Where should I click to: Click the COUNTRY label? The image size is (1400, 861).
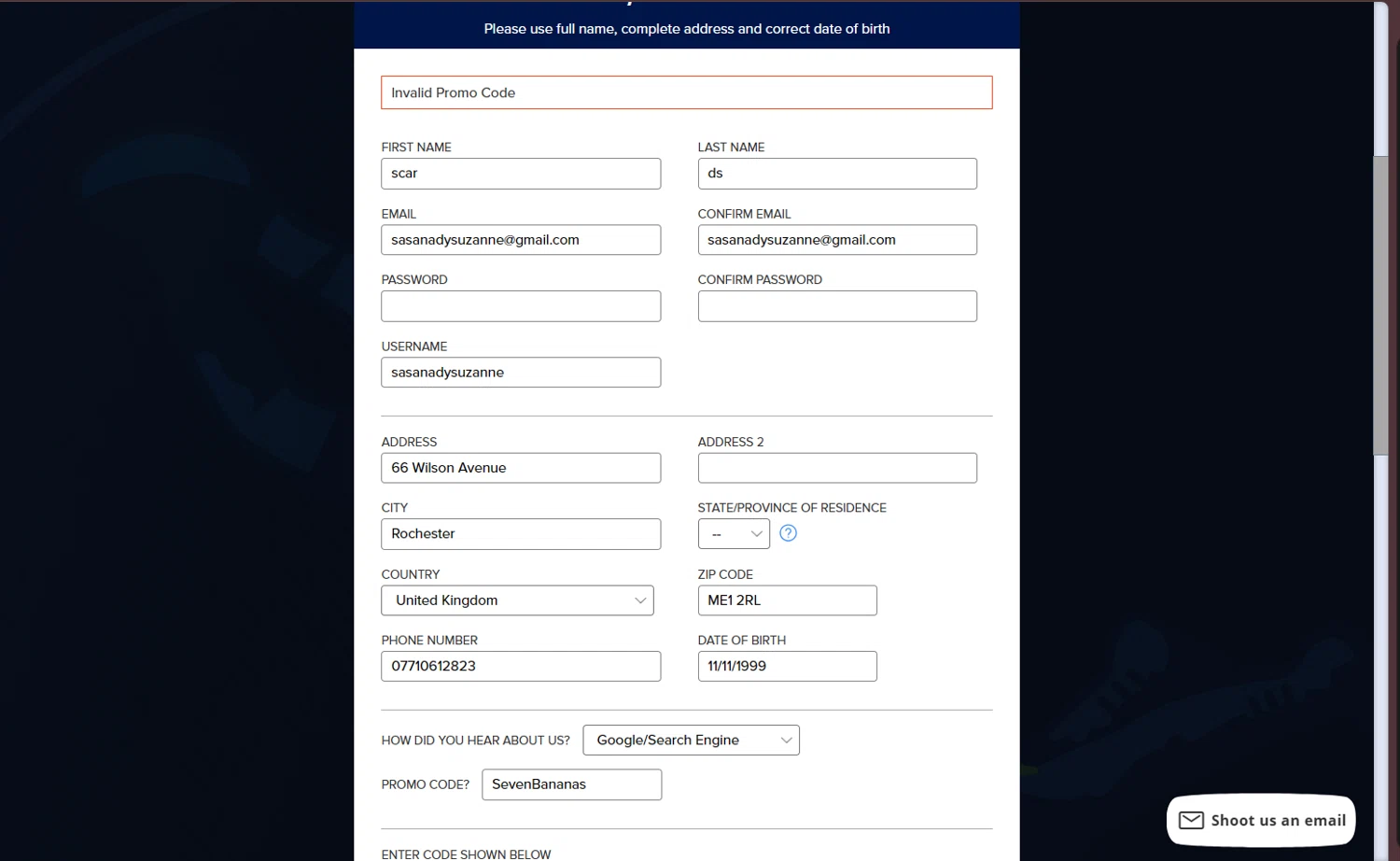[411, 574]
